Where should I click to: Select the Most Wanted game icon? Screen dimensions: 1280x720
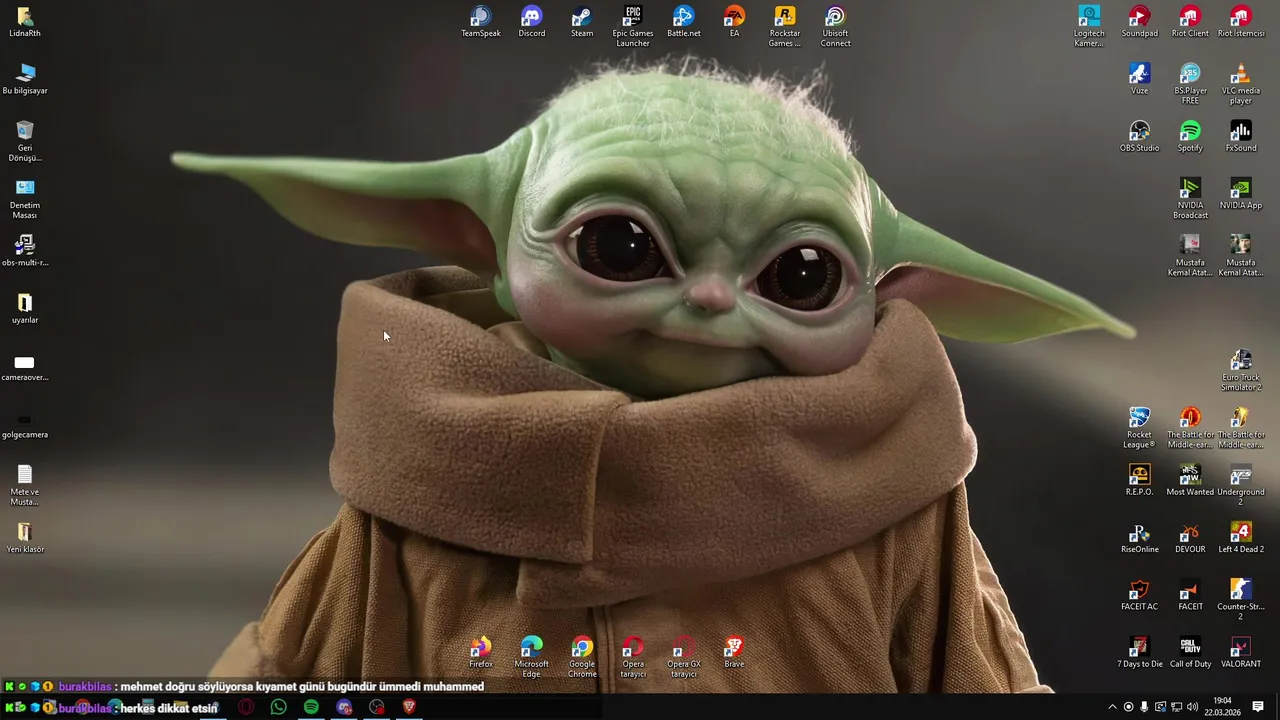pyautogui.click(x=1190, y=480)
